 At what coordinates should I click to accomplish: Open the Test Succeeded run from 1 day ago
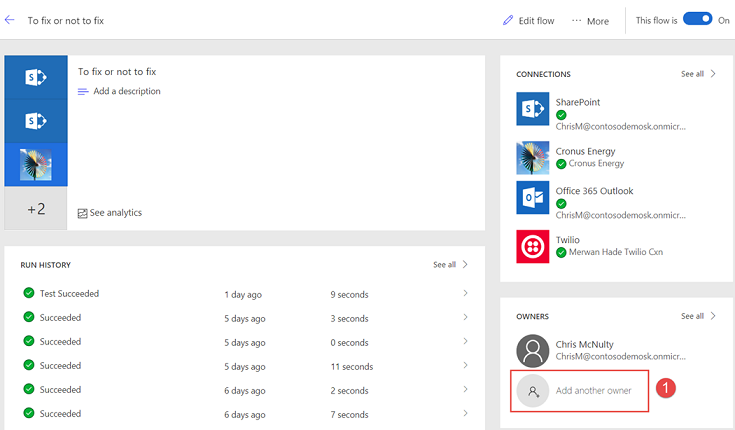pos(69,294)
